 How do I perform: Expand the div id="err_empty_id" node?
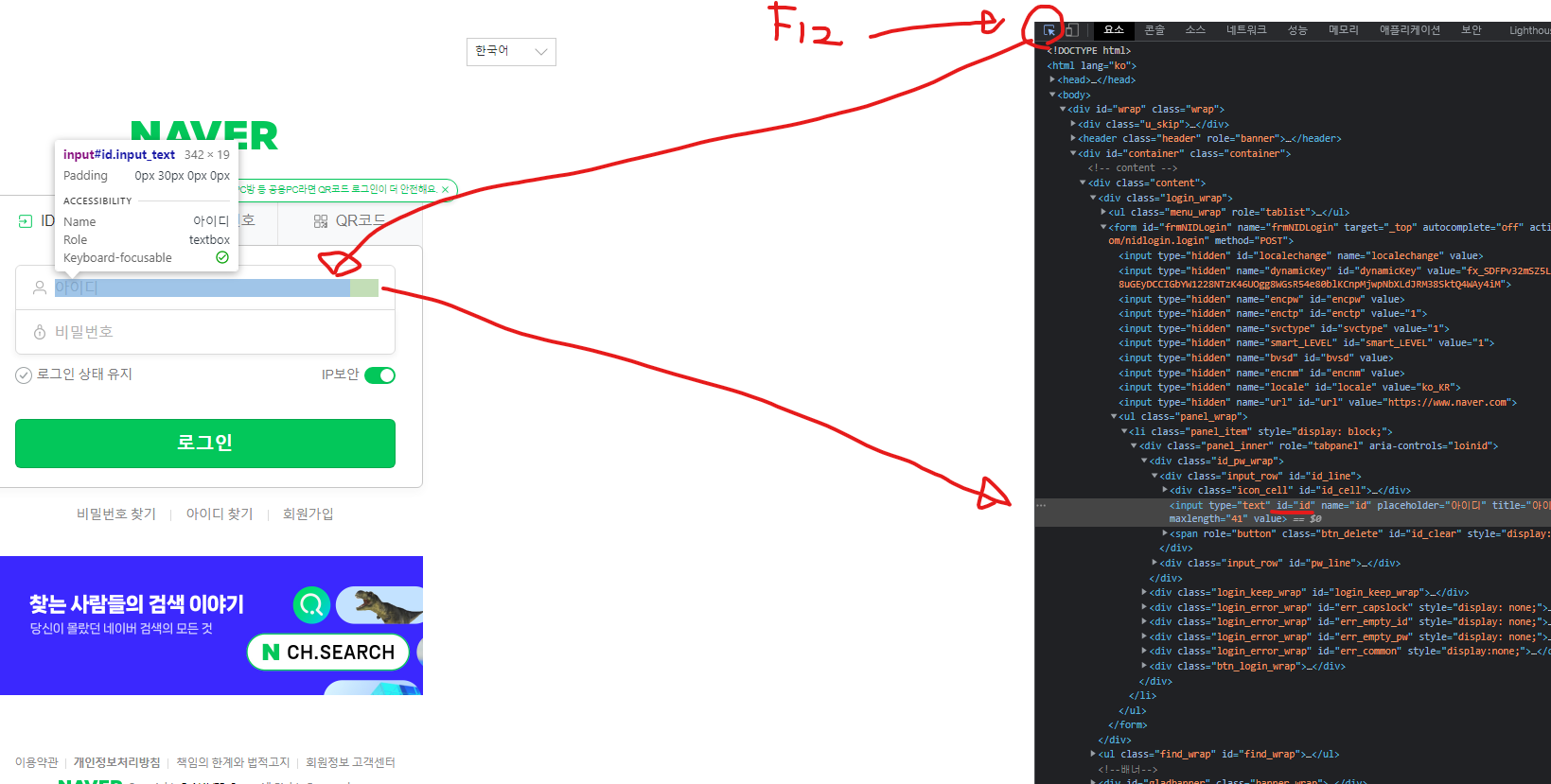1144,621
